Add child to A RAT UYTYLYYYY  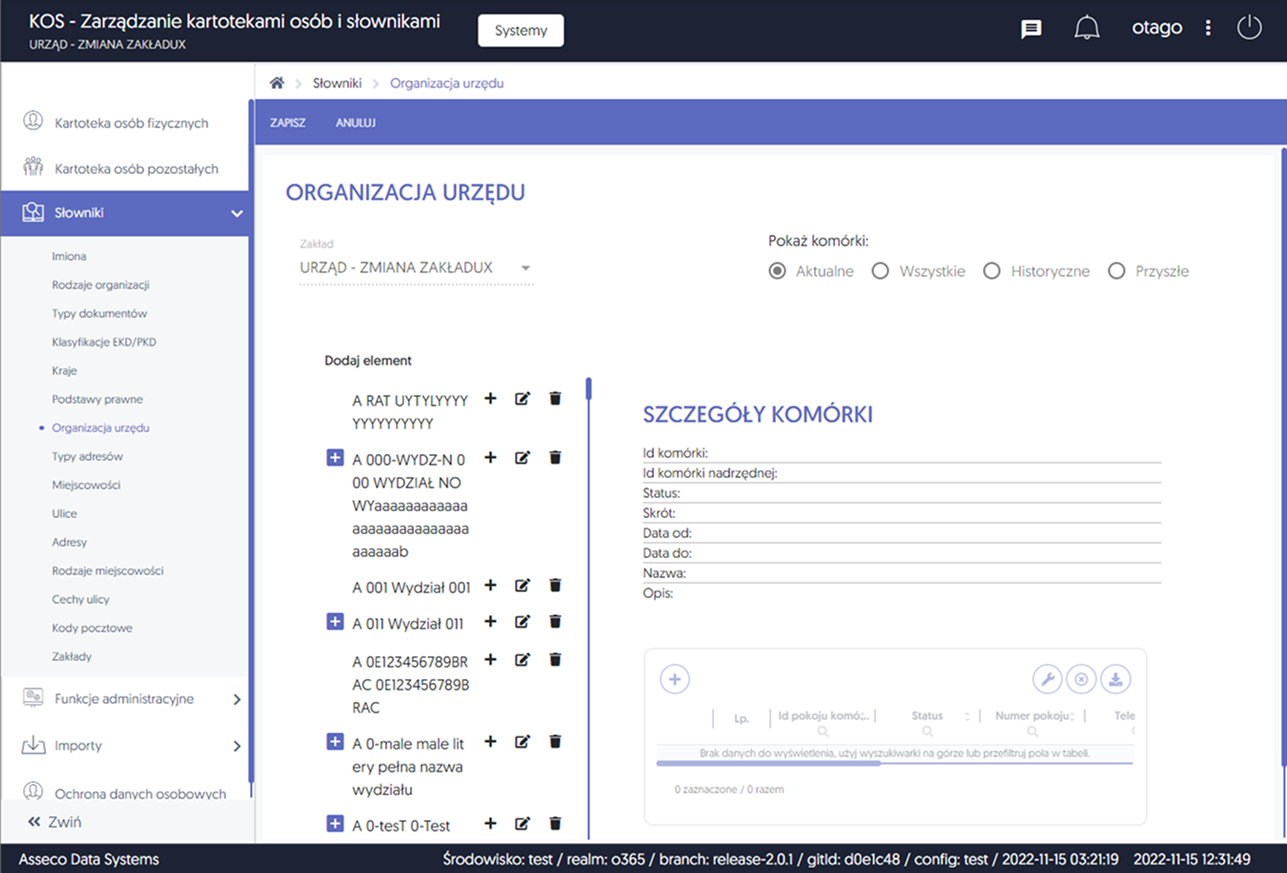pos(490,398)
